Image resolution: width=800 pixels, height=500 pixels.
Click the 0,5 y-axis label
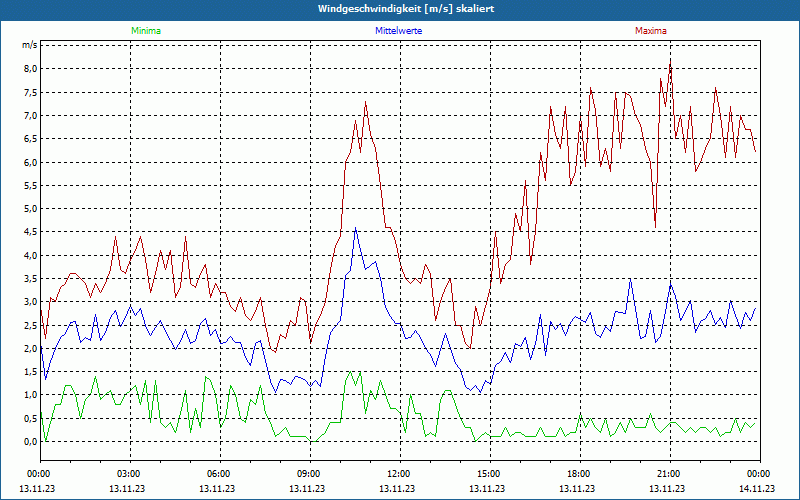point(31,418)
